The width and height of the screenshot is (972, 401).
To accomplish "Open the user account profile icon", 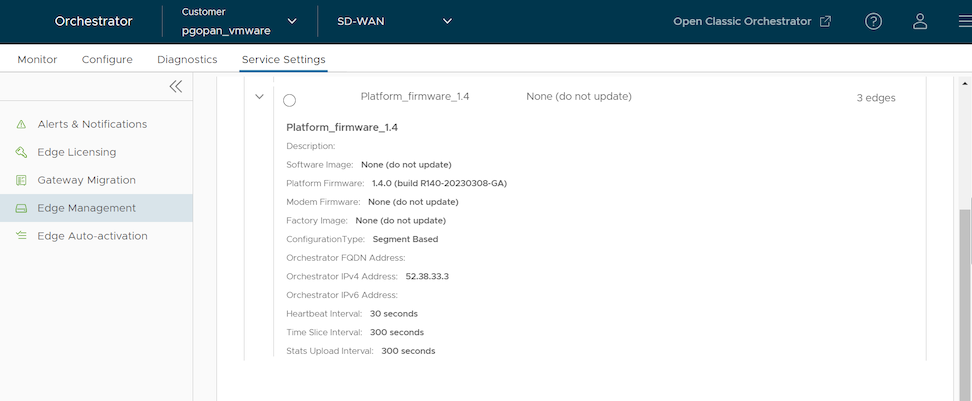I will point(920,21).
